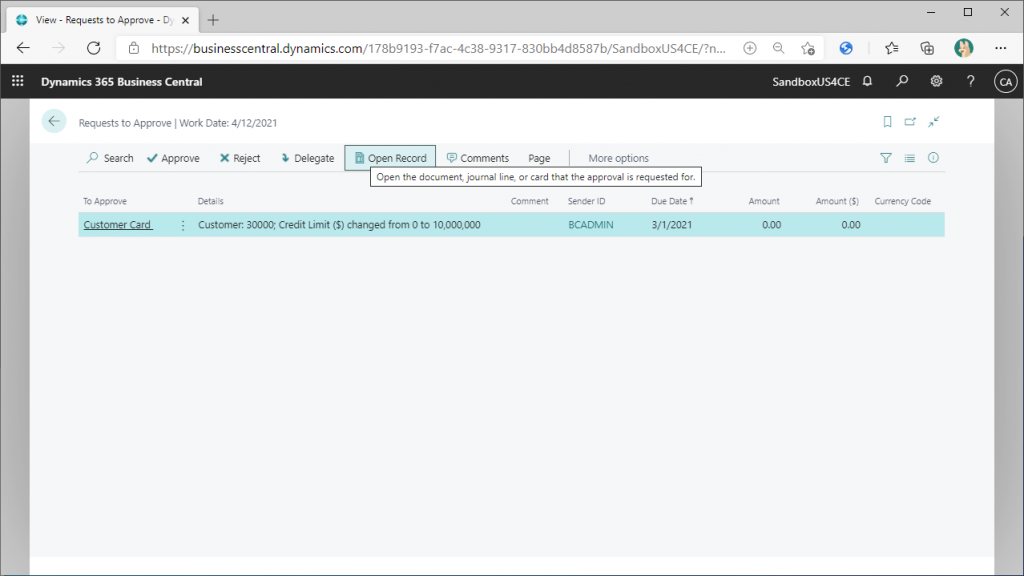Click the browser Back arrow

click(x=24, y=48)
